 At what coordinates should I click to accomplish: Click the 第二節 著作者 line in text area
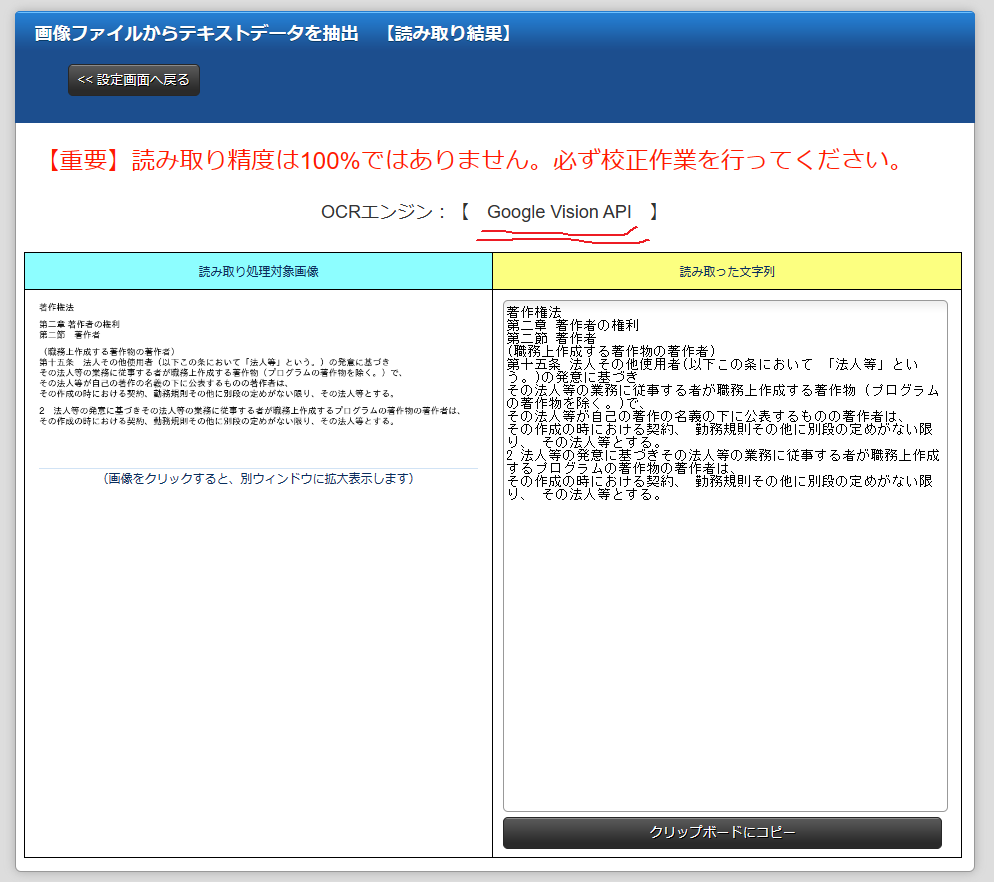point(551,338)
